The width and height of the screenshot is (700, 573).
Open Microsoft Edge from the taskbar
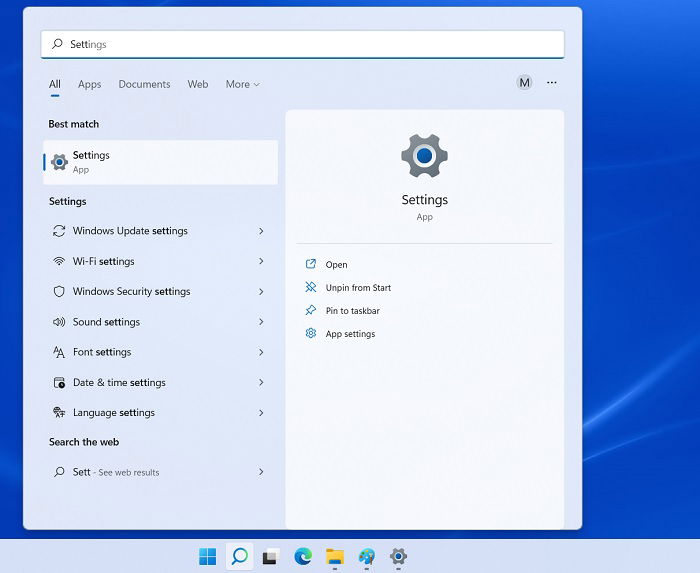tap(303, 556)
